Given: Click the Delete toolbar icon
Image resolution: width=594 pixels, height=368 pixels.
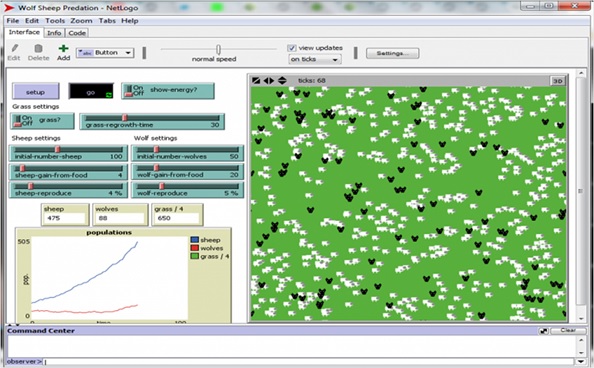Looking at the screenshot, I should click(x=38, y=48).
